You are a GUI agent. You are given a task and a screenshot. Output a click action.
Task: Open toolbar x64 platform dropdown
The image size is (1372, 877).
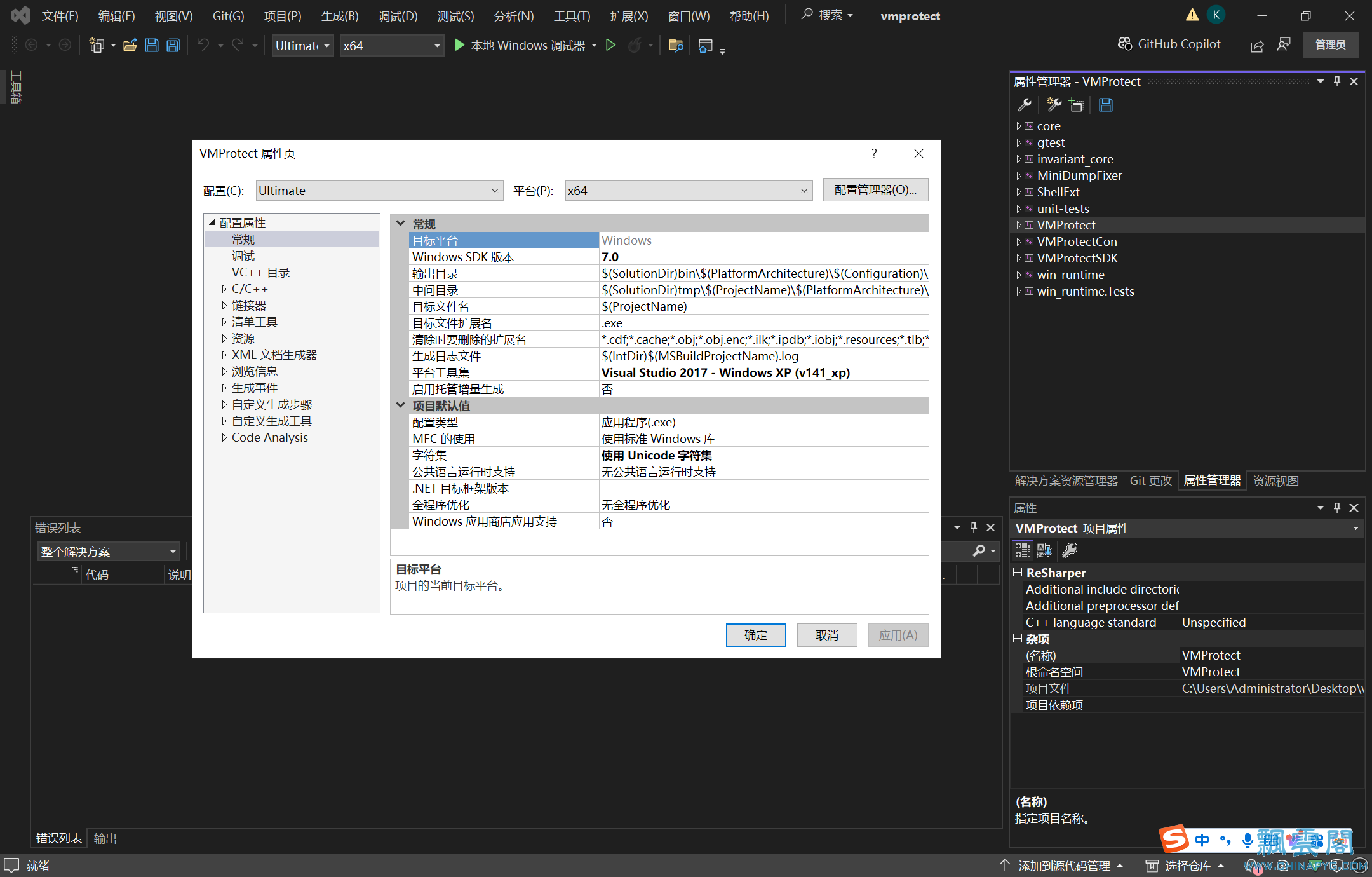click(391, 45)
